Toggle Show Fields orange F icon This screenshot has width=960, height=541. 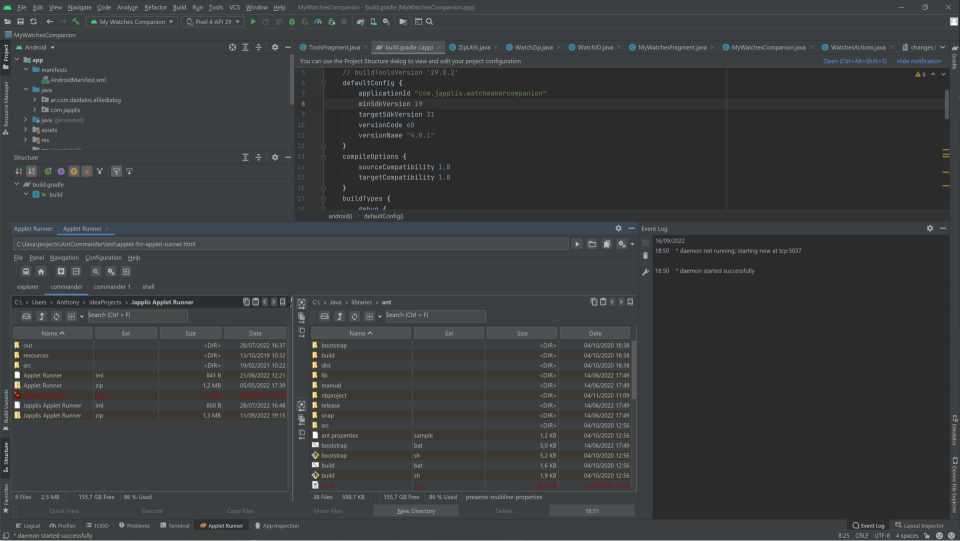click(73, 171)
